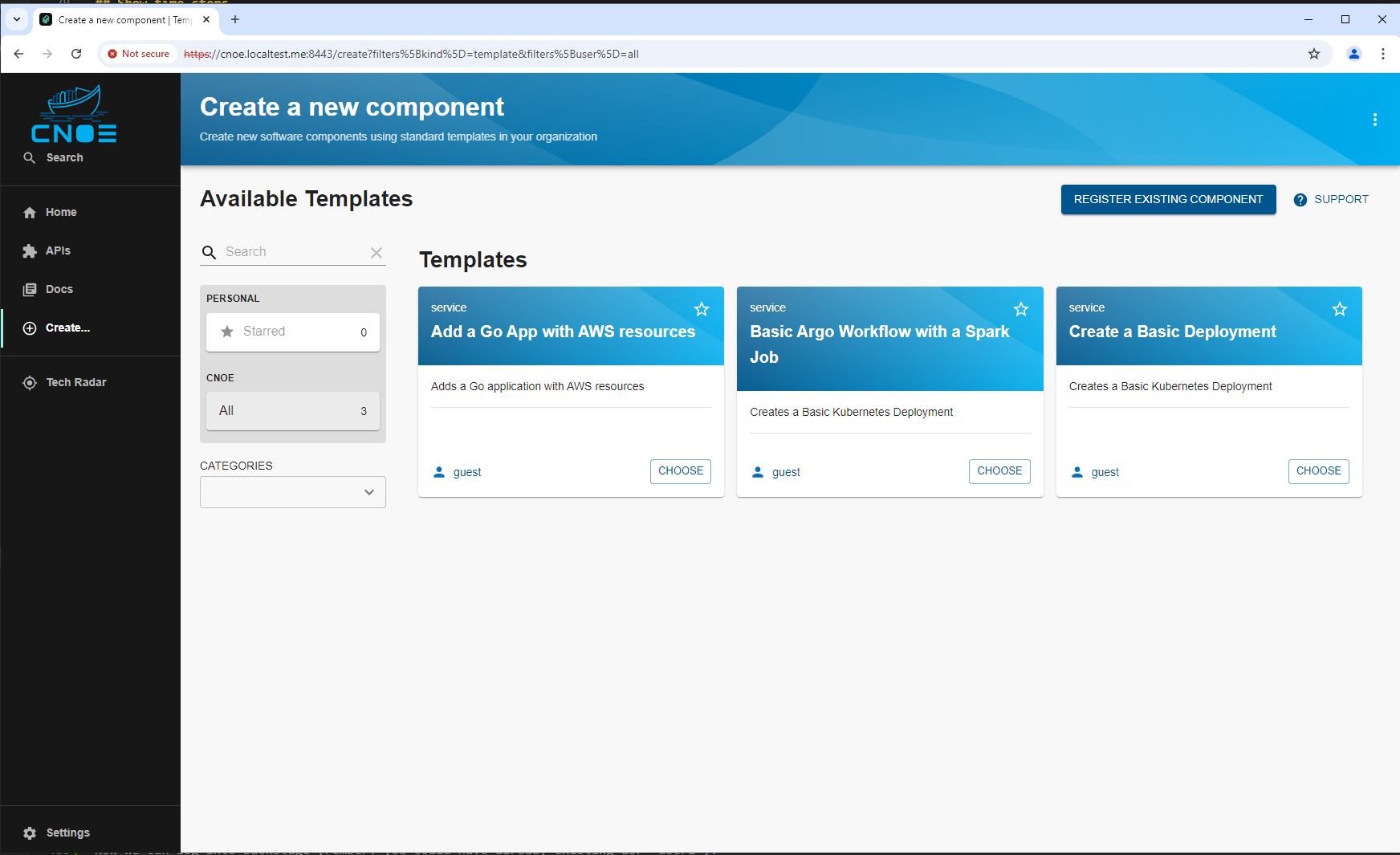
Task: Click the template search input field
Action: tap(293, 252)
